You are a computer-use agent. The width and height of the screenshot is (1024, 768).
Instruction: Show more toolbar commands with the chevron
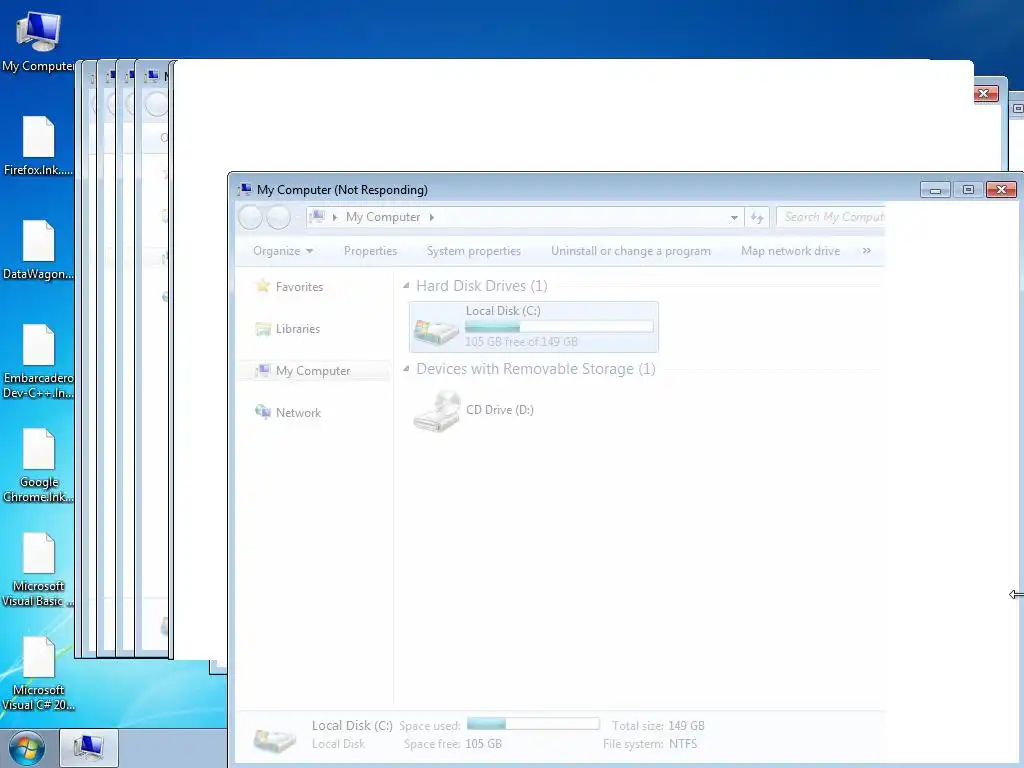(867, 251)
